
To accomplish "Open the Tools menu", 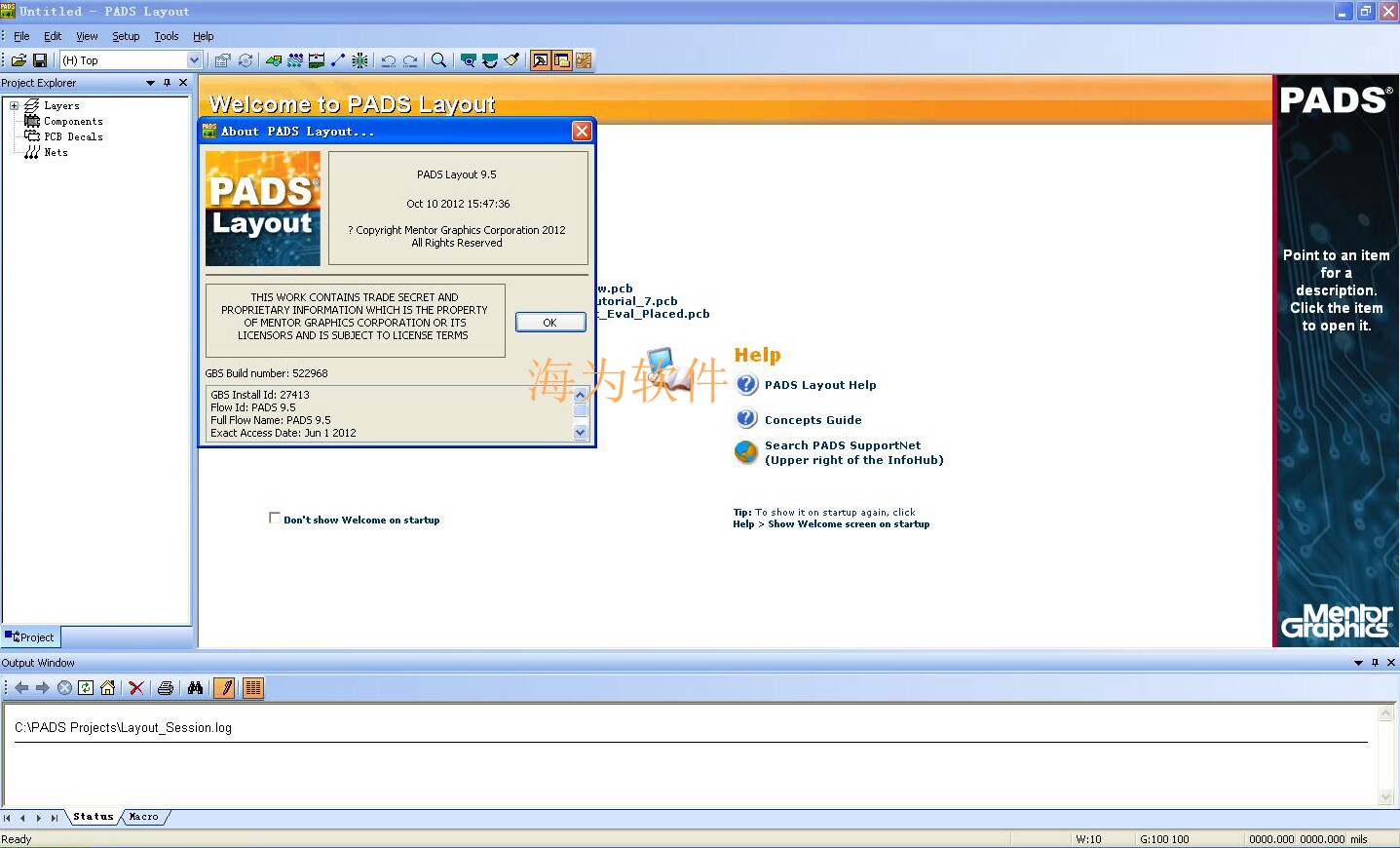I will tap(167, 36).
